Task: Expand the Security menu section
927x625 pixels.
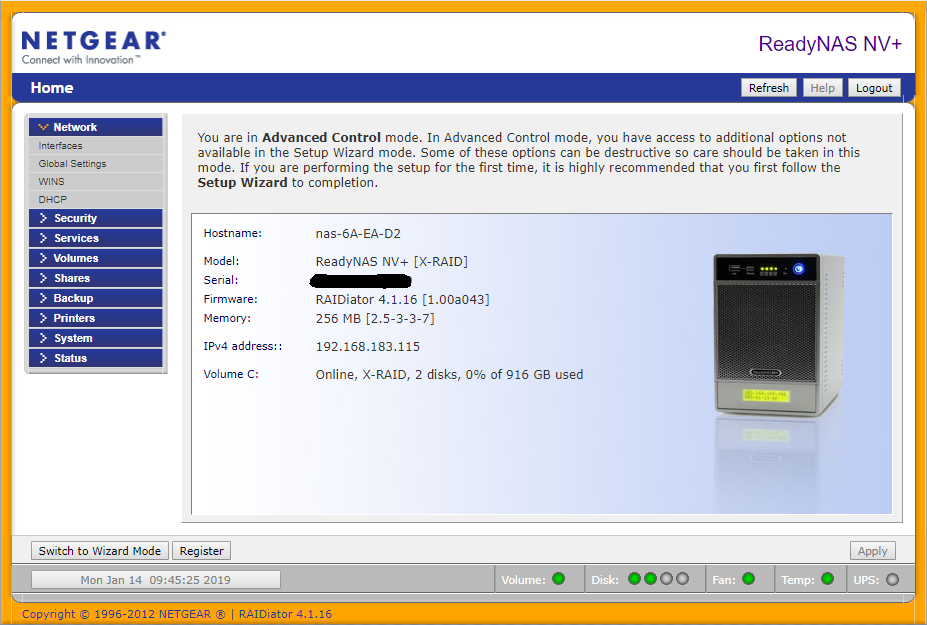Action: 95,218
